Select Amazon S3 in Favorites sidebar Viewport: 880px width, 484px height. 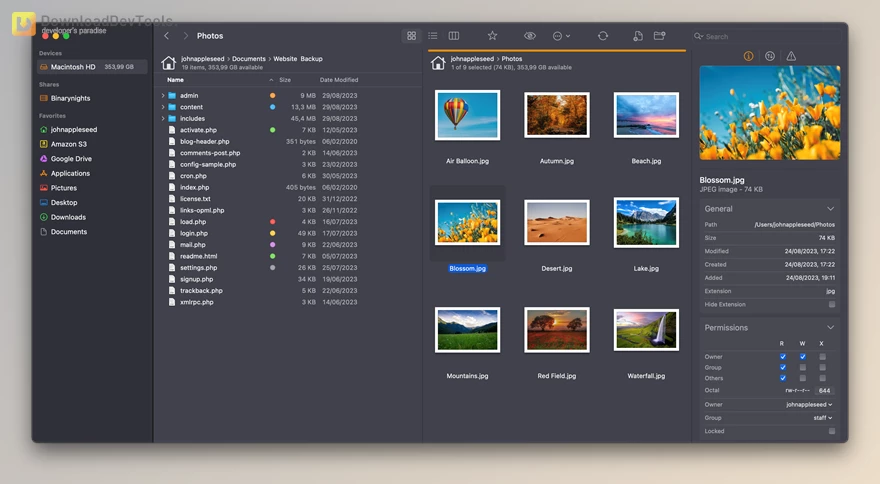pos(70,144)
